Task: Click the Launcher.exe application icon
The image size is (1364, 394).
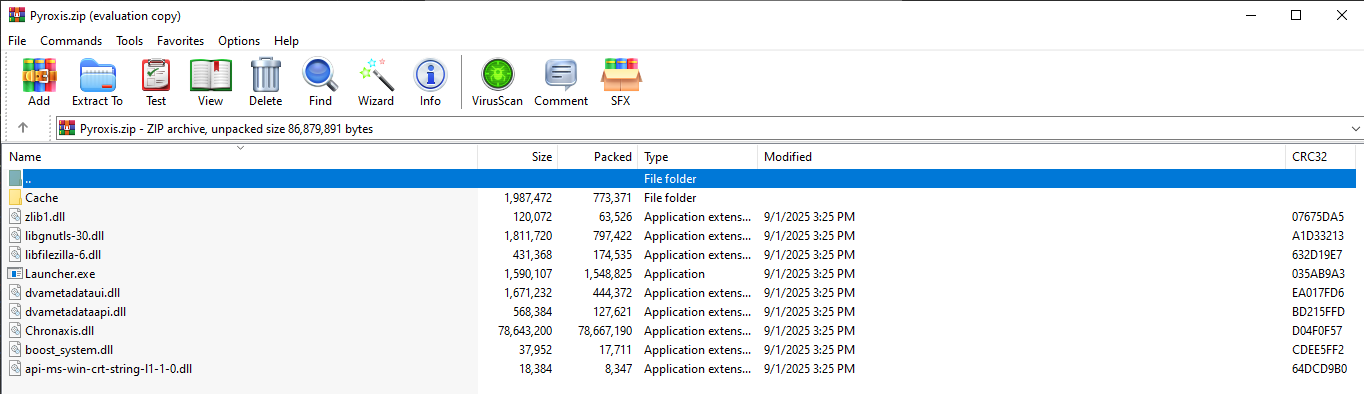Action: [x=15, y=274]
